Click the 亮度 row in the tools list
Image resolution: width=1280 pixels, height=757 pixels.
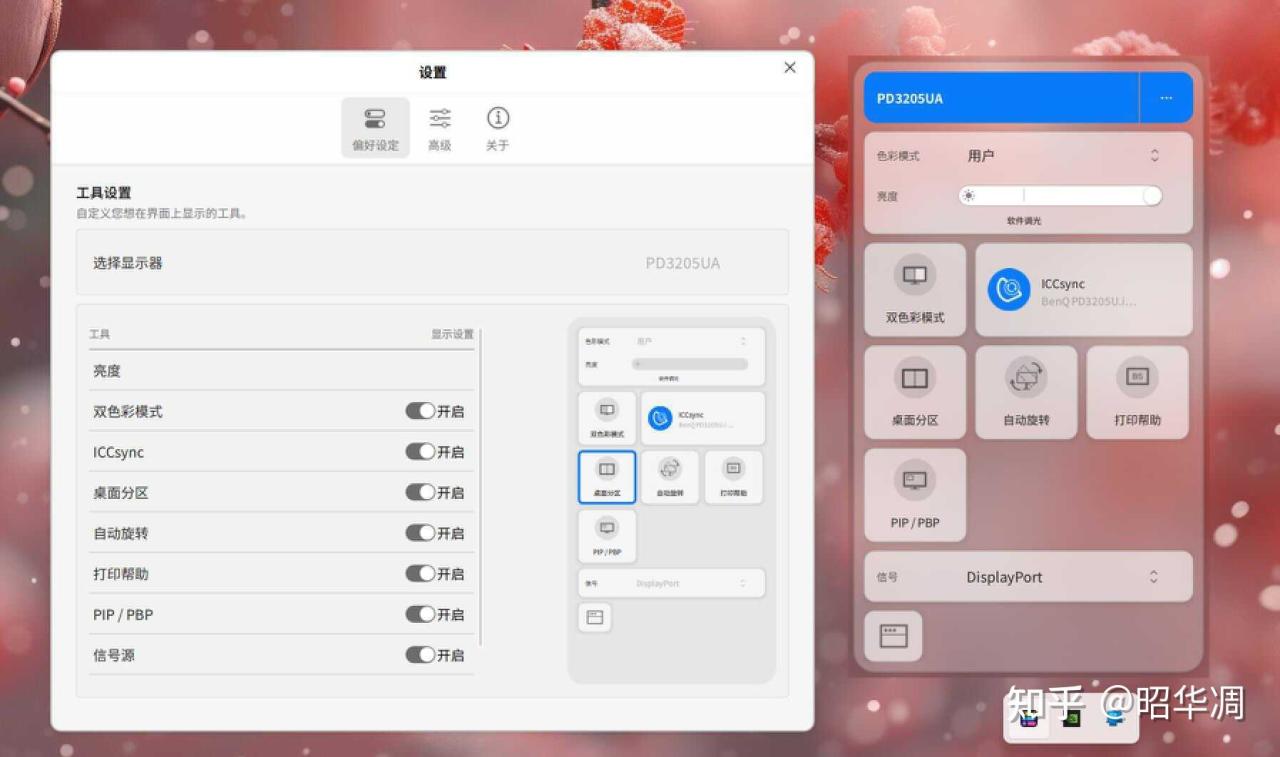point(281,370)
